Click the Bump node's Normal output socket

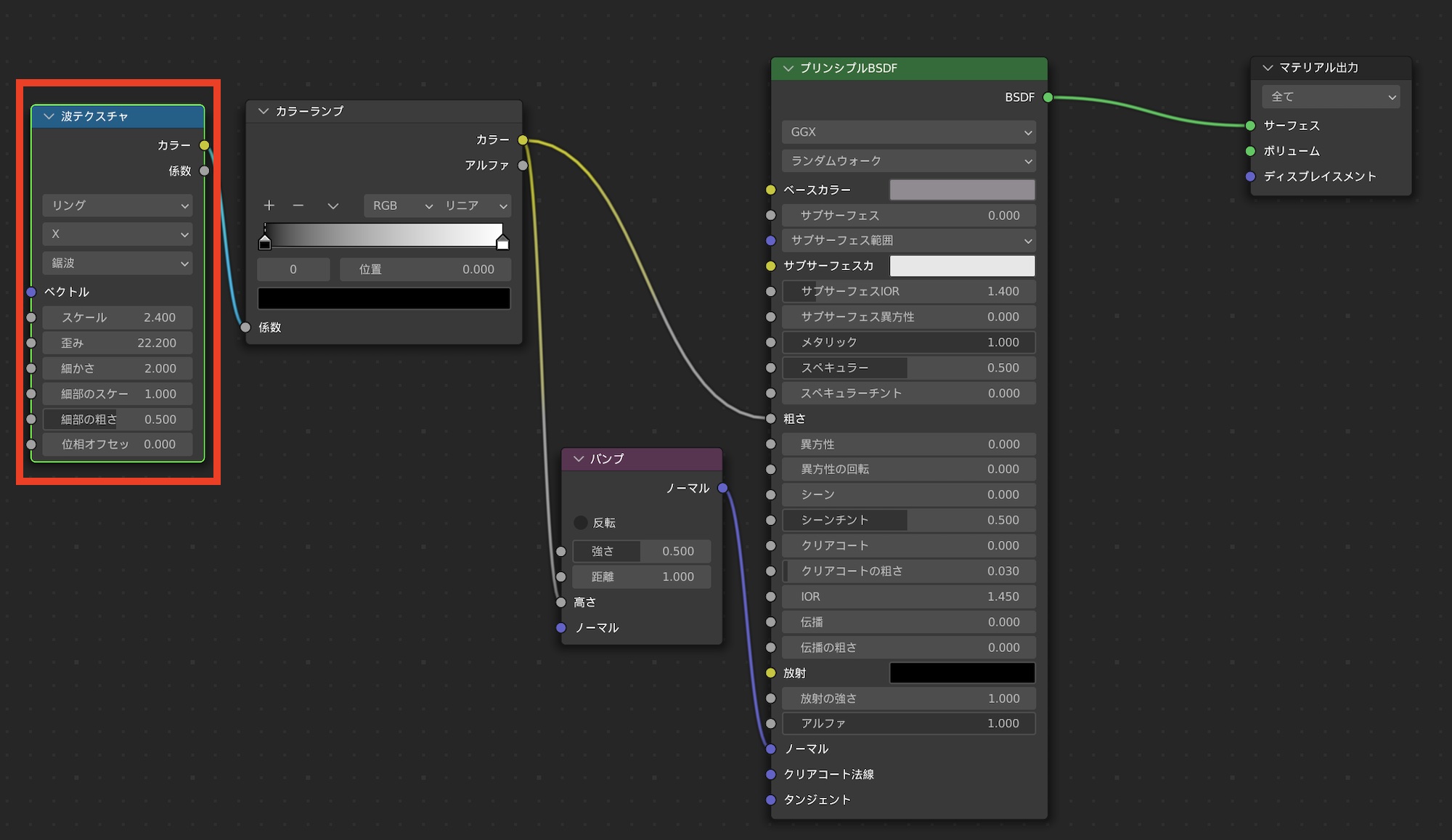722,488
